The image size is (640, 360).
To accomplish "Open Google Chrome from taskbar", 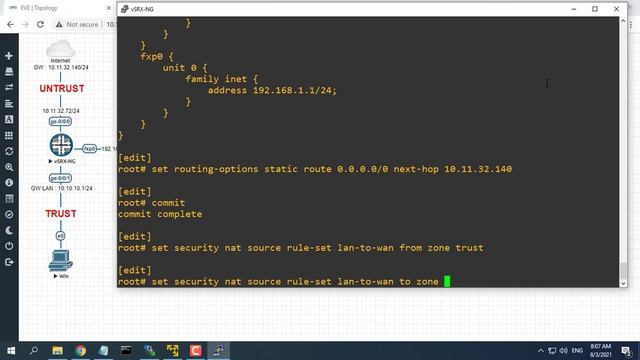I will (81, 351).
